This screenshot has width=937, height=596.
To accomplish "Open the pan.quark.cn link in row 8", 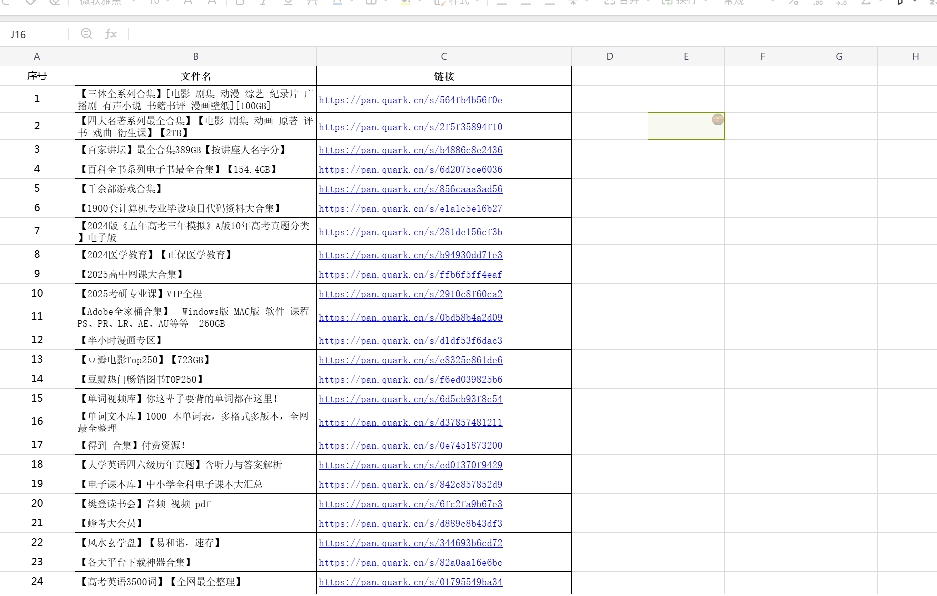I will tap(410, 255).
